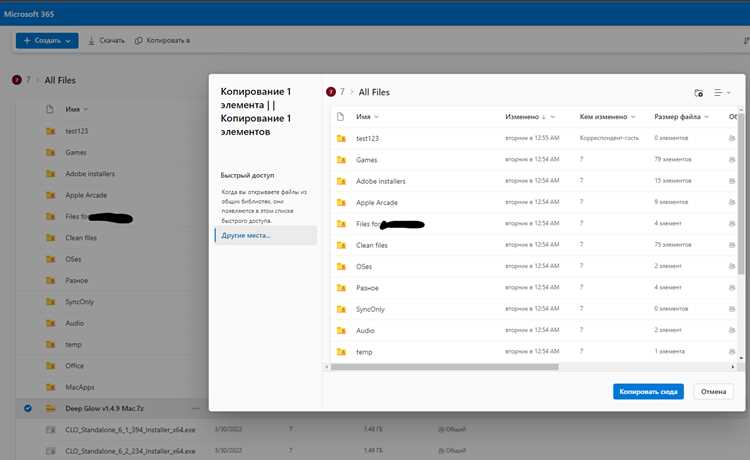Viewport: 750px width, 460px height.
Task: Open Adobe installers folder in background list
Action: [x=90, y=174]
